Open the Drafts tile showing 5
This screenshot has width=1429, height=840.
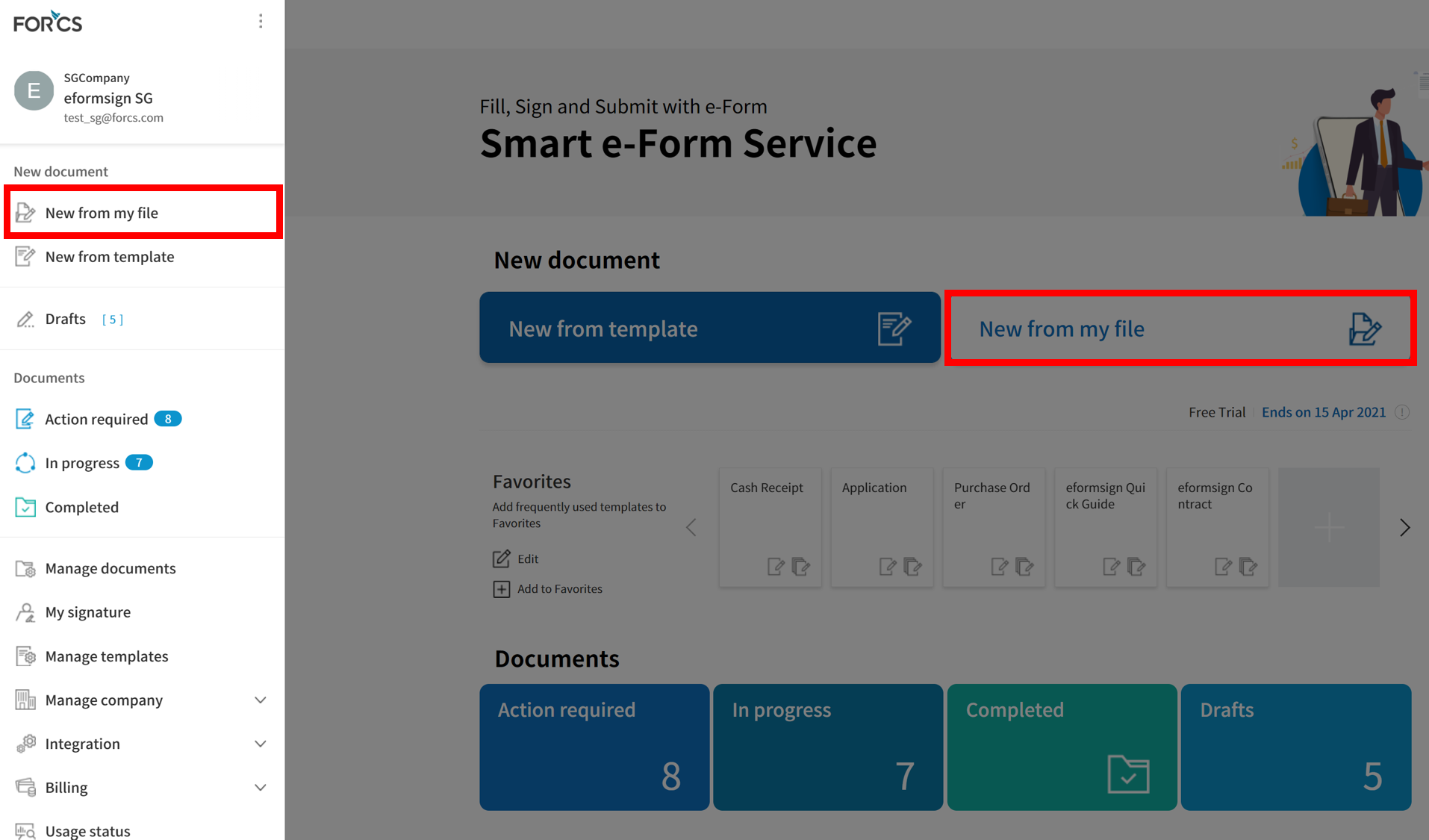(x=1296, y=747)
